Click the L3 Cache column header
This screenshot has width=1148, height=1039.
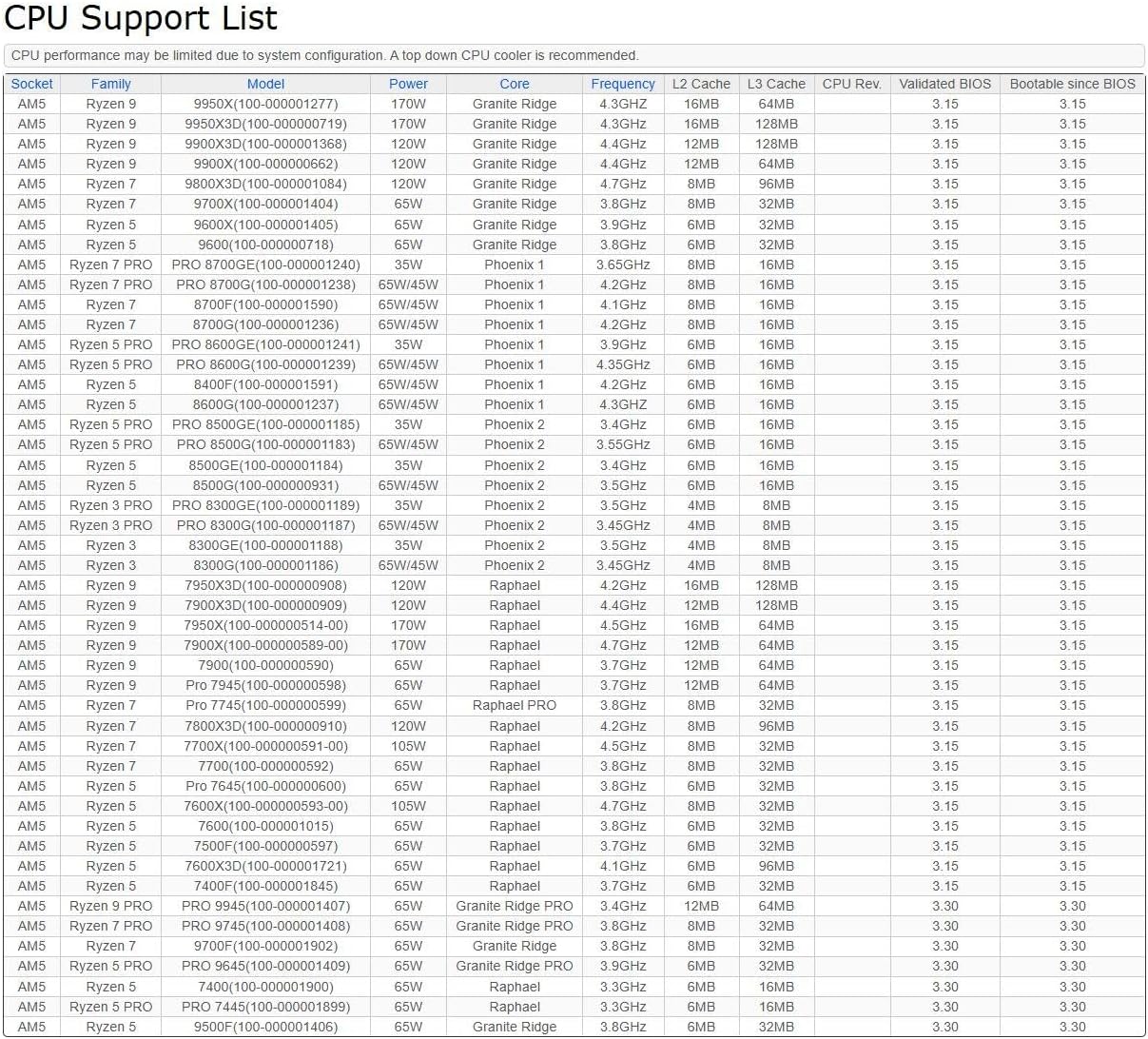776,84
